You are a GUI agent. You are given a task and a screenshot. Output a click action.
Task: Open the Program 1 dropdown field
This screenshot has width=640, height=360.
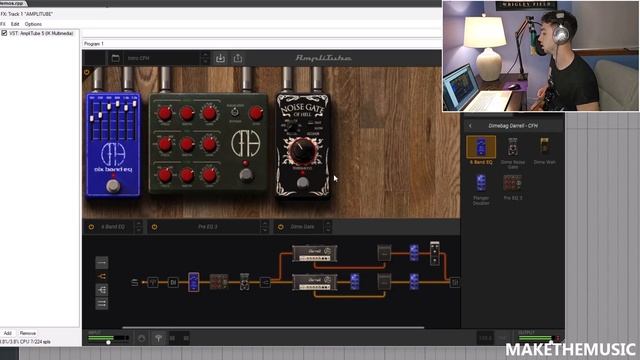(261, 44)
